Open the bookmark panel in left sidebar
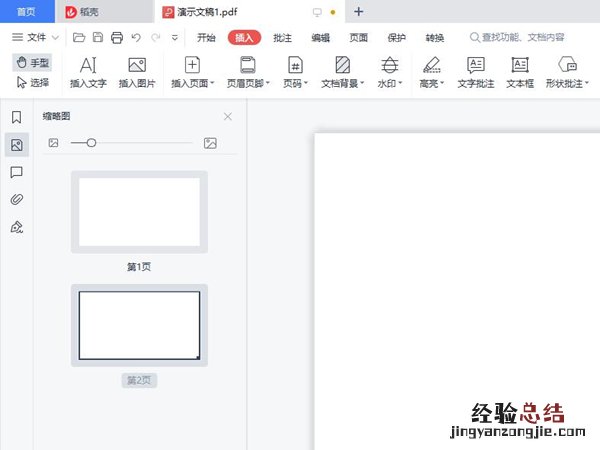600x450 pixels. point(16,118)
